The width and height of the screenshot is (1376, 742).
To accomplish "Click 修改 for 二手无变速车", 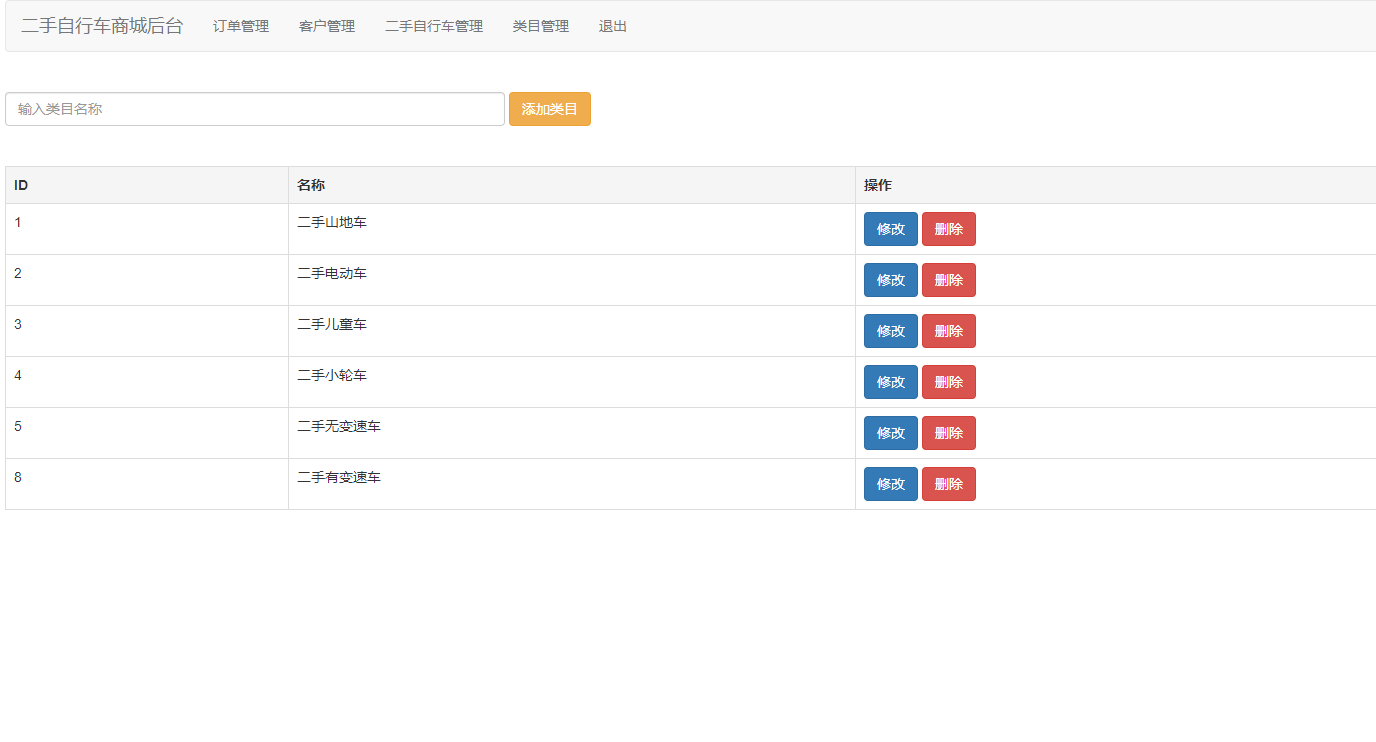I will click(x=890, y=433).
